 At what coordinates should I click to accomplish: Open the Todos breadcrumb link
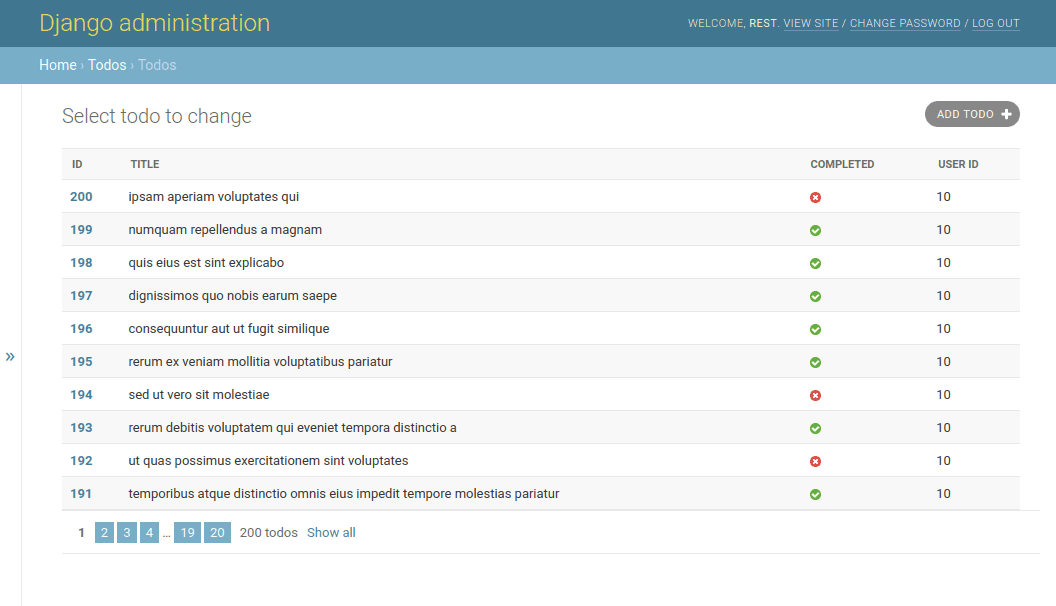coord(107,64)
